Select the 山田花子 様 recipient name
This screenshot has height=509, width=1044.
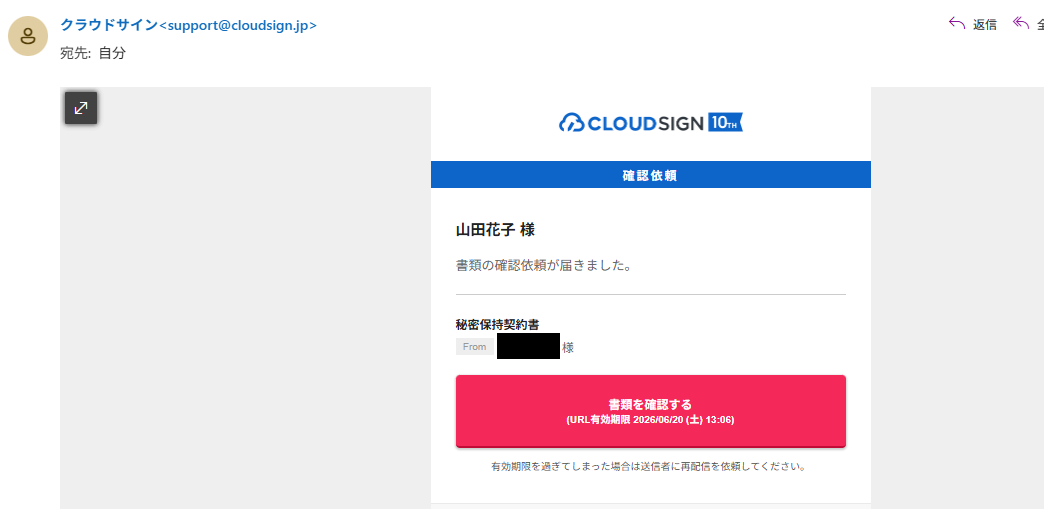pos(495,230)
